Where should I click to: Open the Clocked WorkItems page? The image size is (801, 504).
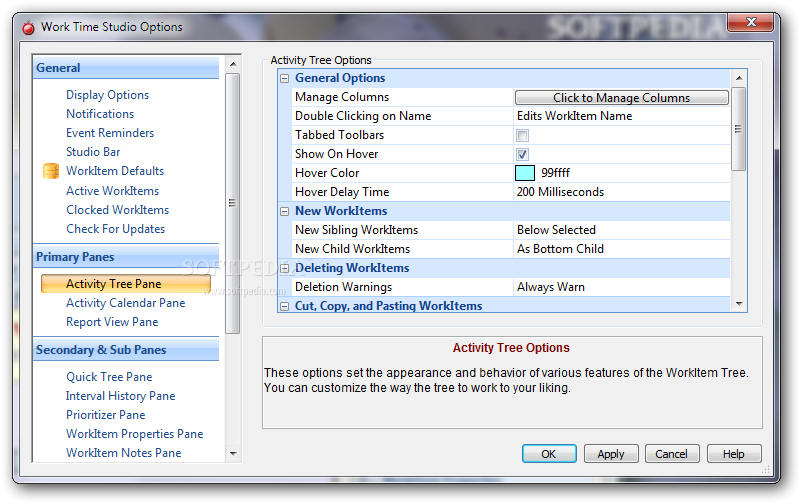pos(117,210)
